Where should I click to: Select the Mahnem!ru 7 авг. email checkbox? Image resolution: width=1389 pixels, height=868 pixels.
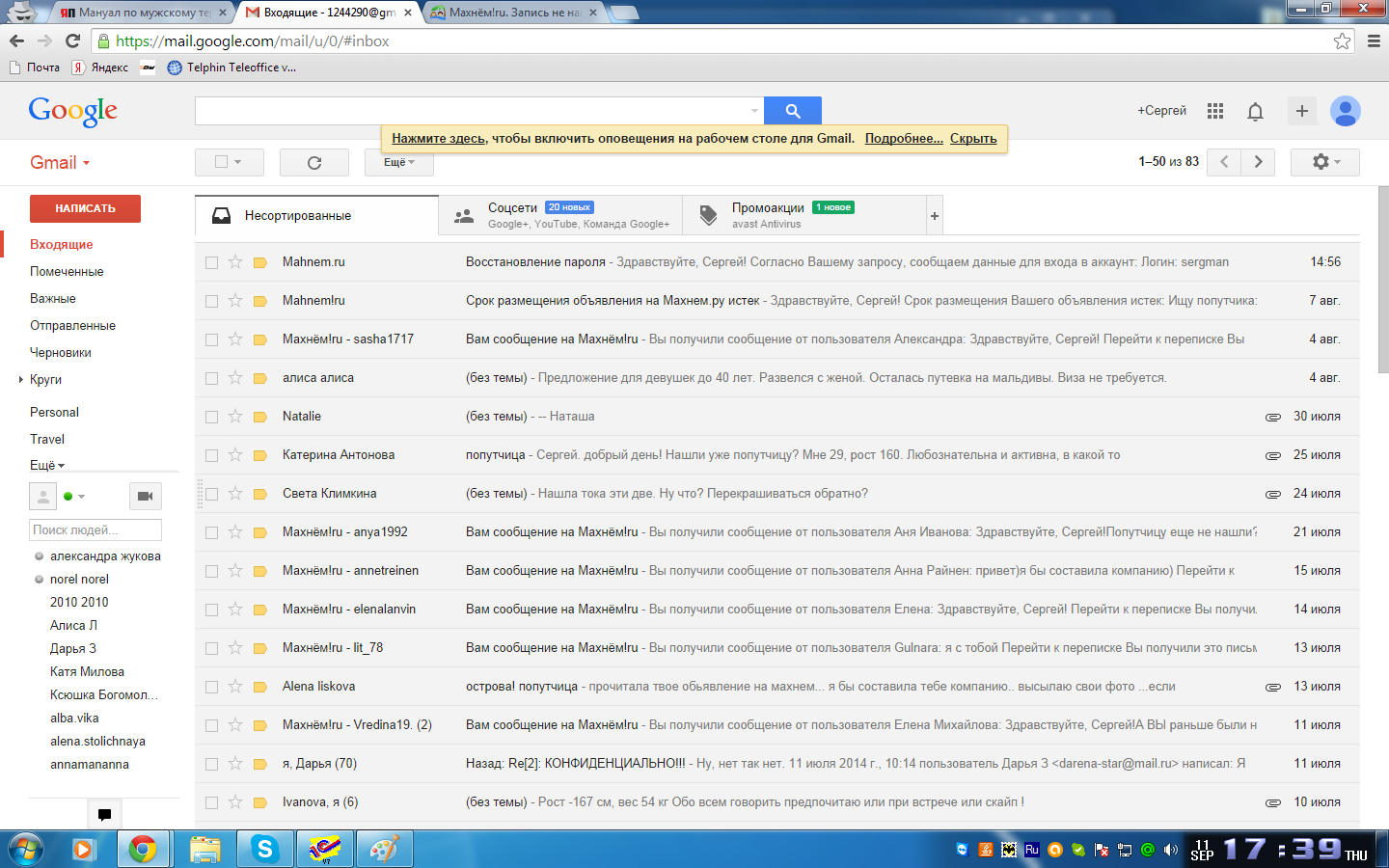(211, 301)
